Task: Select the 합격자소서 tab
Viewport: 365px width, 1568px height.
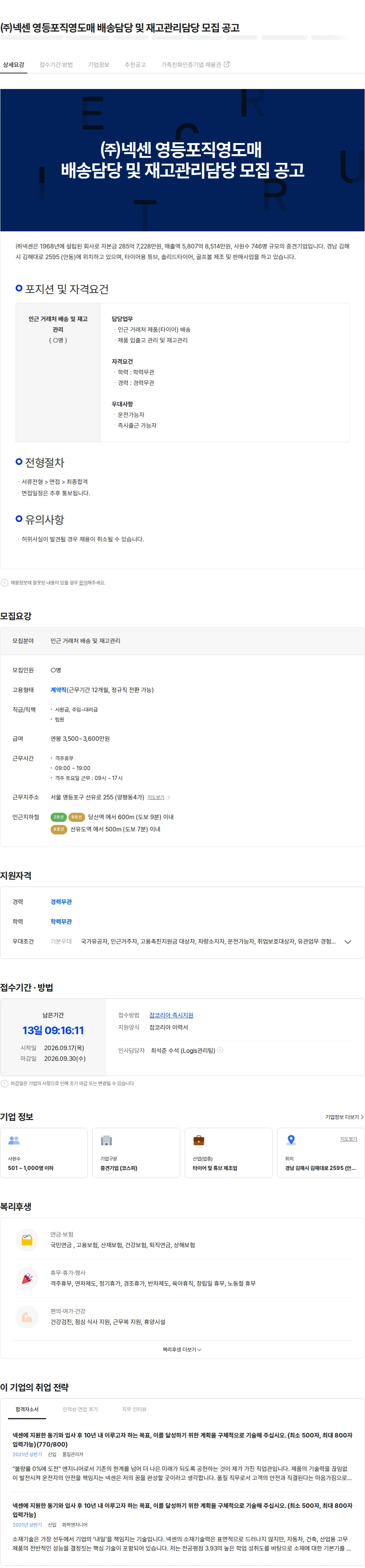Action: (x=27, y=1409)
